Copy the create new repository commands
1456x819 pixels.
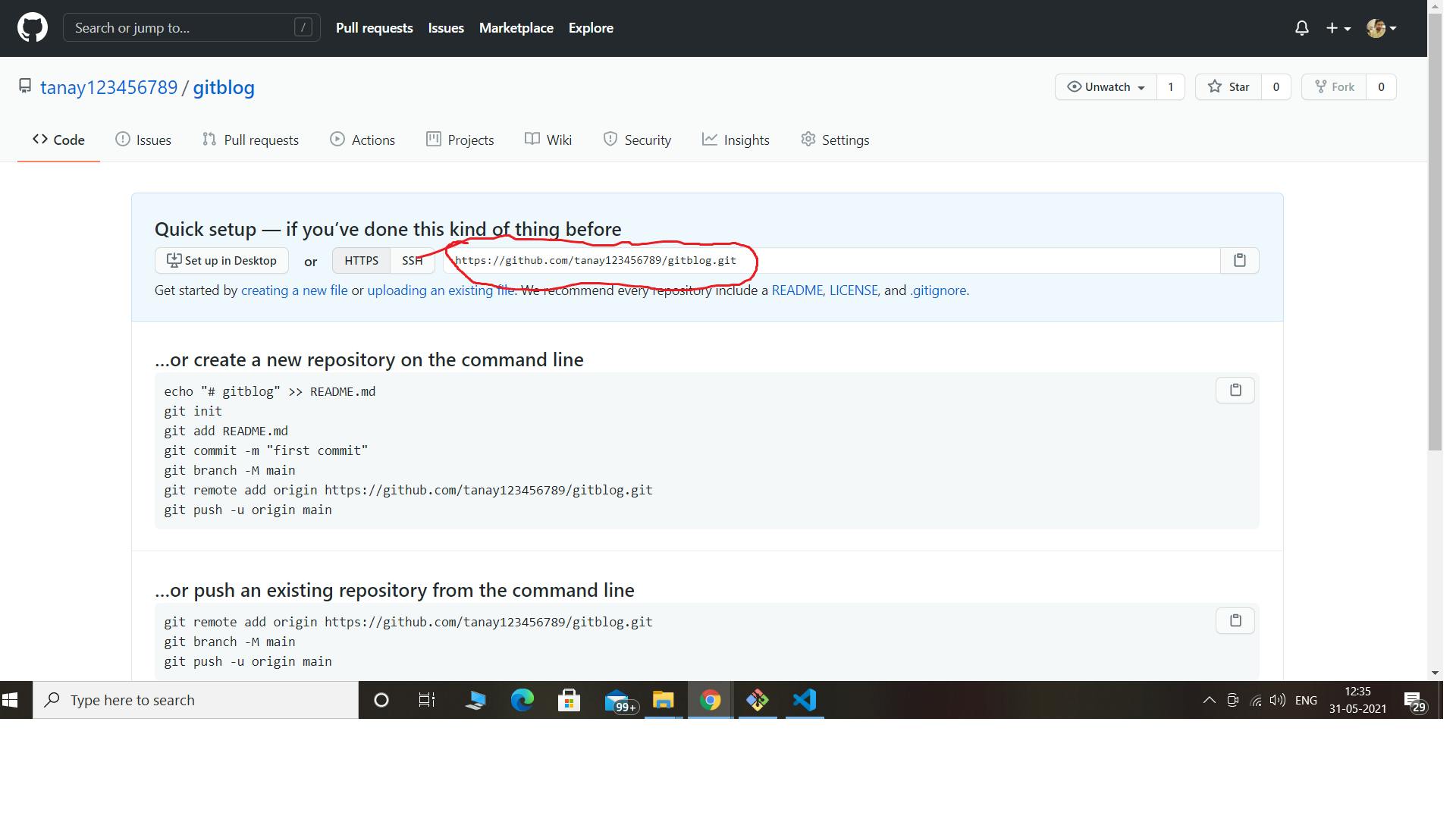1235,390
